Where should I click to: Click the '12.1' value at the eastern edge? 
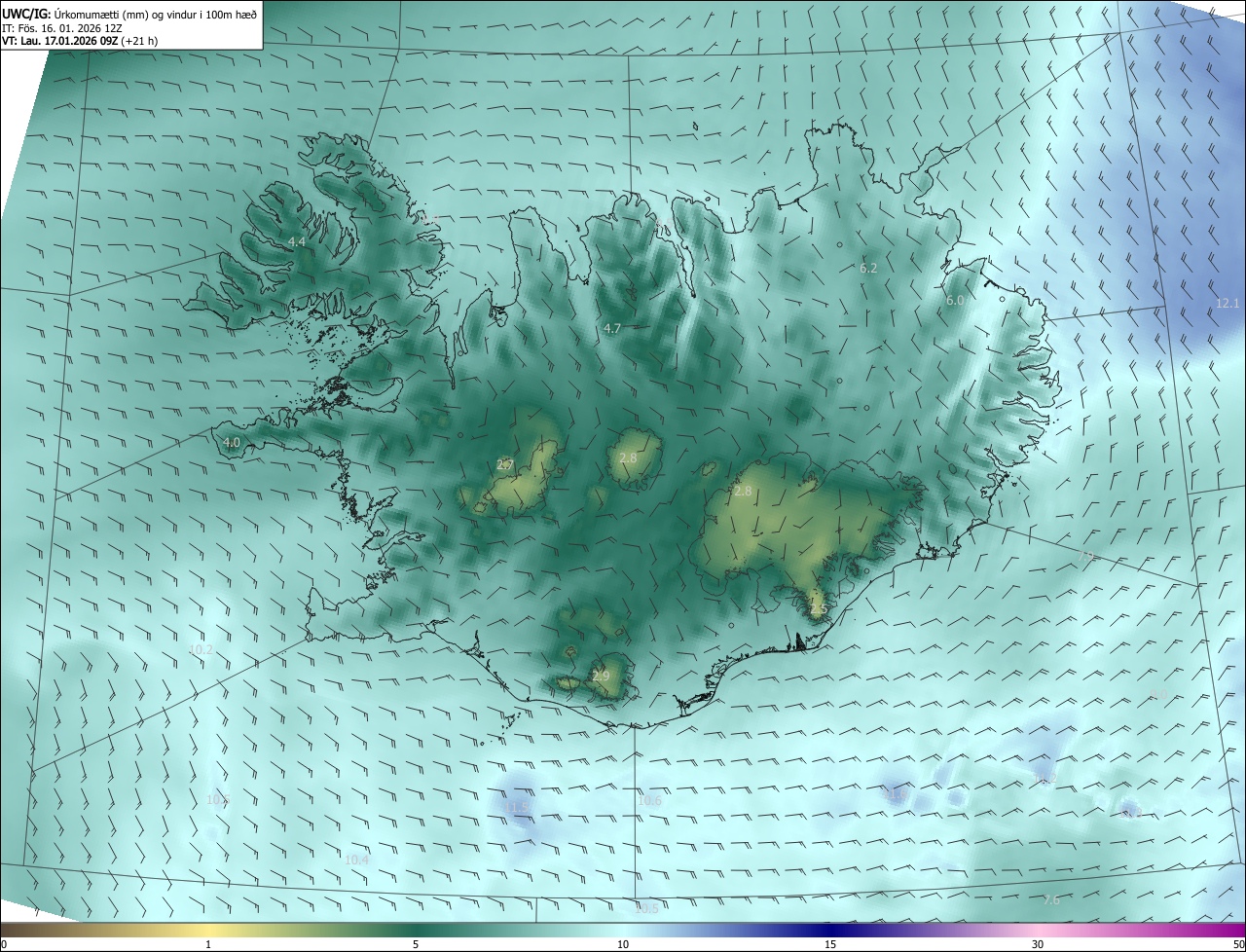(1228, 304)
